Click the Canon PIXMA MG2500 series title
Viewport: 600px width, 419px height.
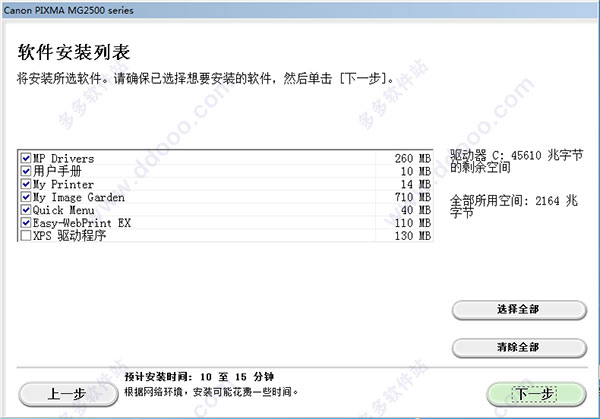pos(68,10)
